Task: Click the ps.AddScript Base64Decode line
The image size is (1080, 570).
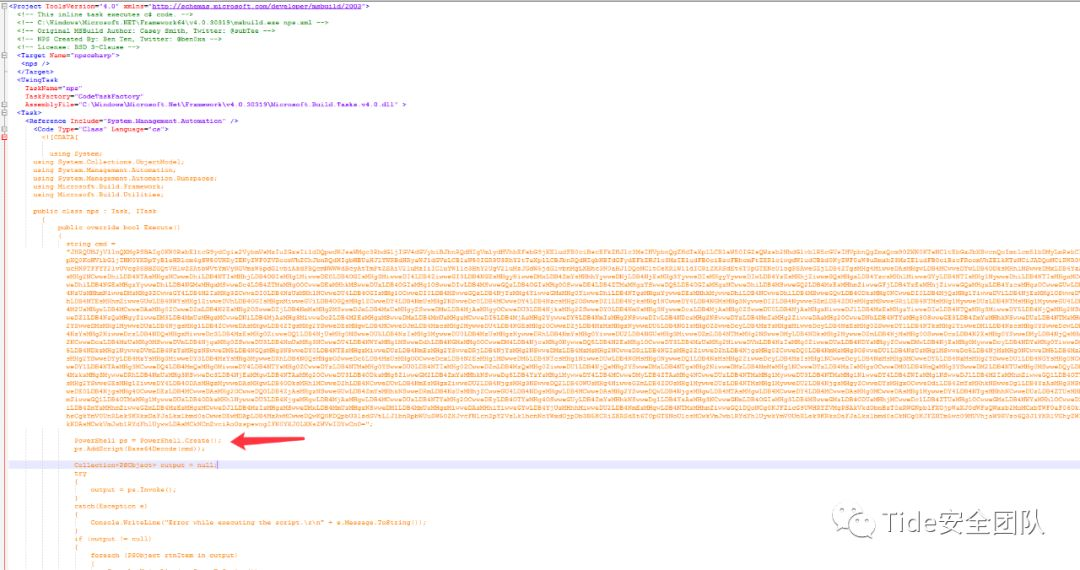Action: (x=139, y=449)
